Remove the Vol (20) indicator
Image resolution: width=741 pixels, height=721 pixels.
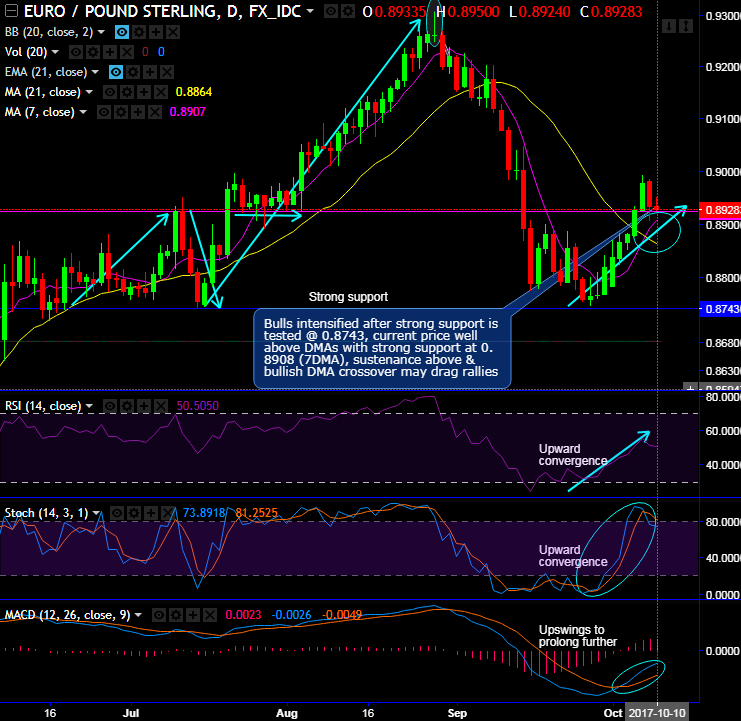tap(127, 52)
